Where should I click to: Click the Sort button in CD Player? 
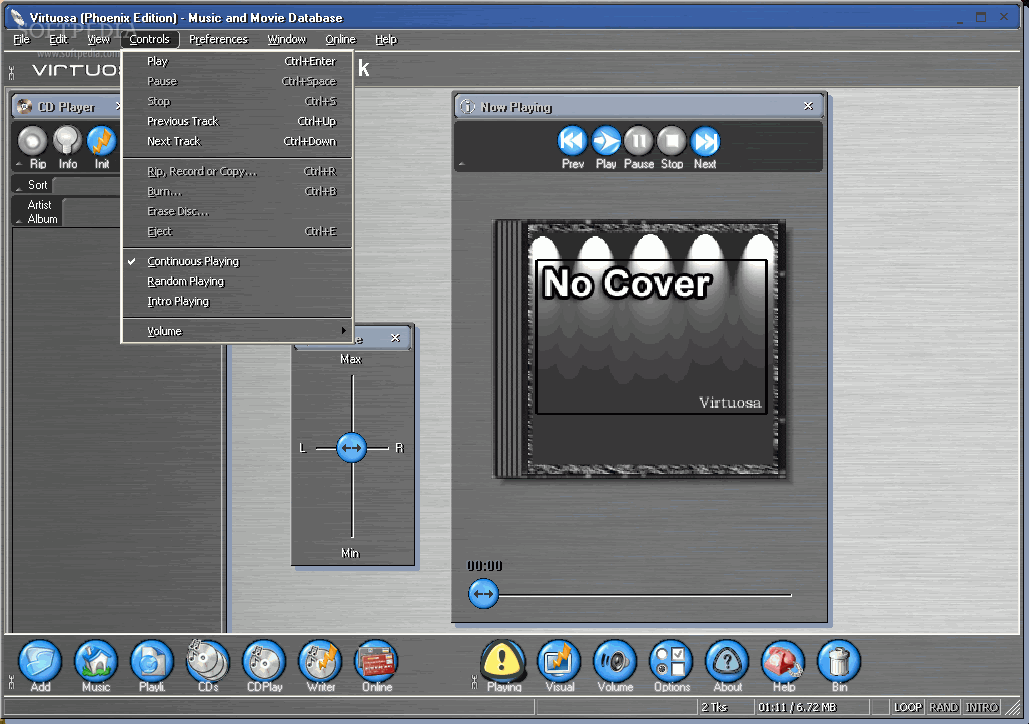(37, 185)
